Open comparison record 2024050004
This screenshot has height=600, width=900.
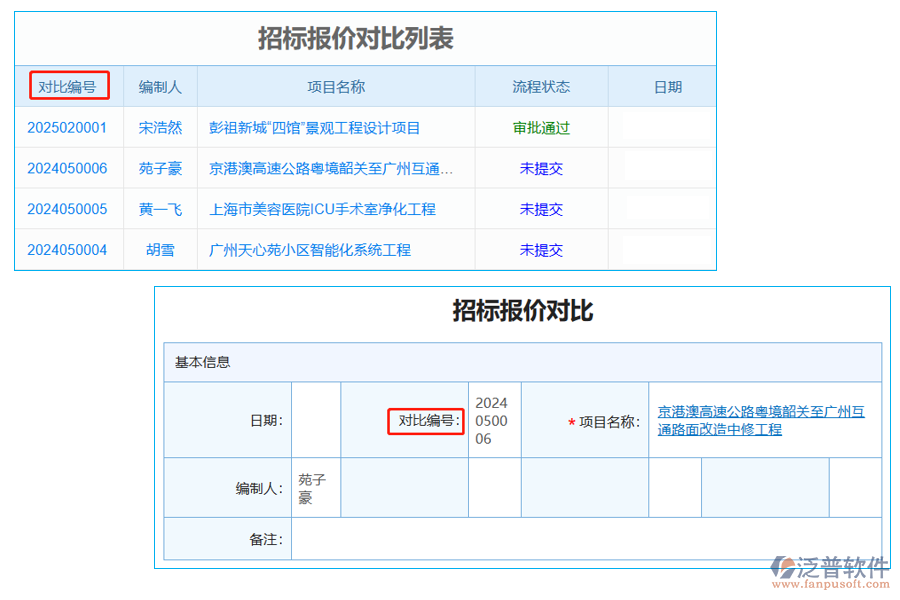click(x=68, y=249)
